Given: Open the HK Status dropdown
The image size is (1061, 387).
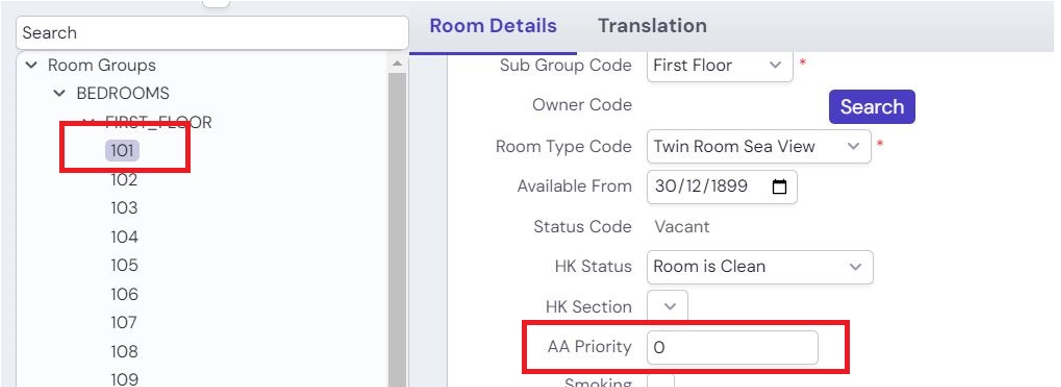Looking at the screenshot, I should 760,267.
